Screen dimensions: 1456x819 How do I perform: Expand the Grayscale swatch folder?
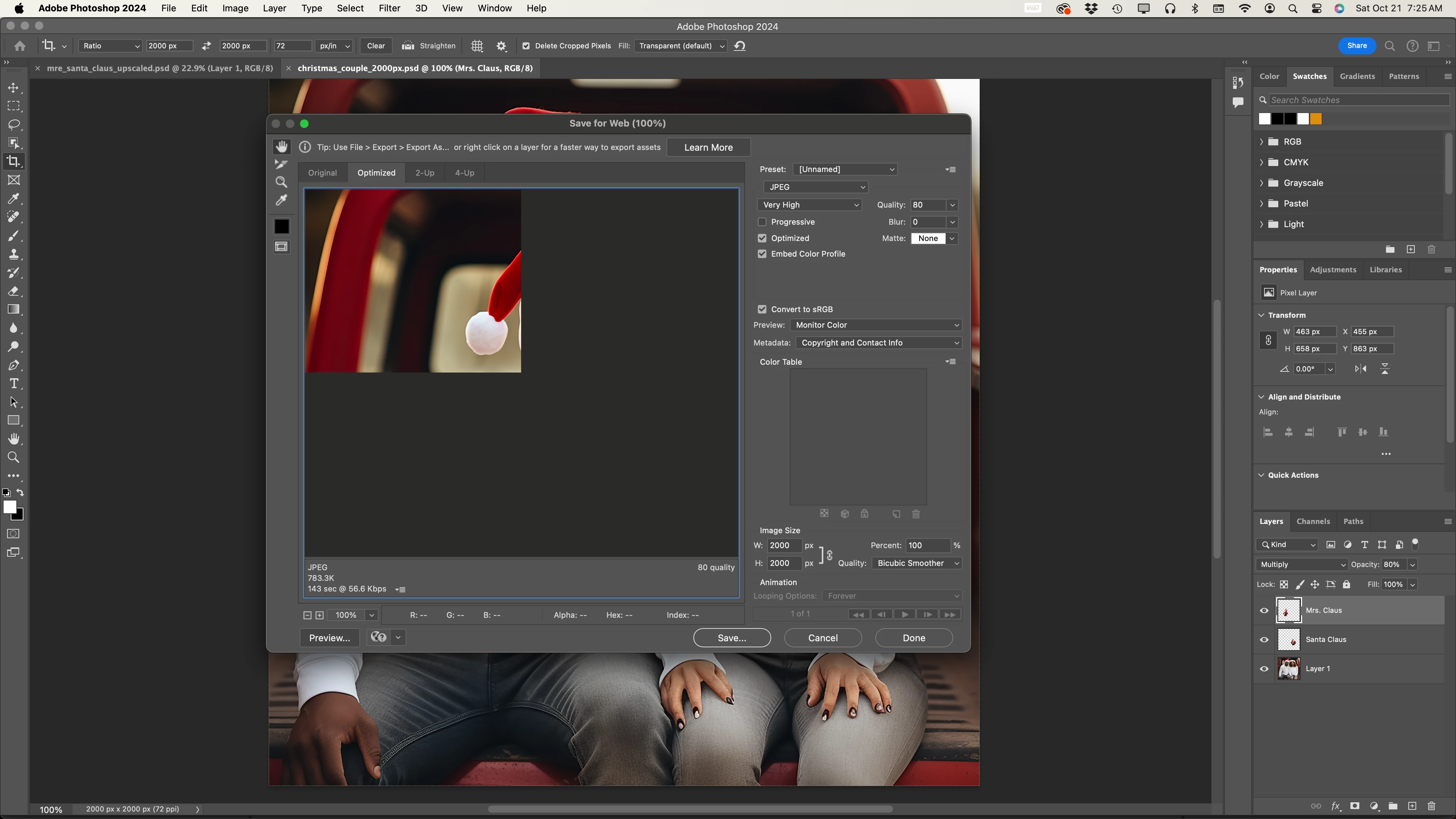pos(1262,183)
